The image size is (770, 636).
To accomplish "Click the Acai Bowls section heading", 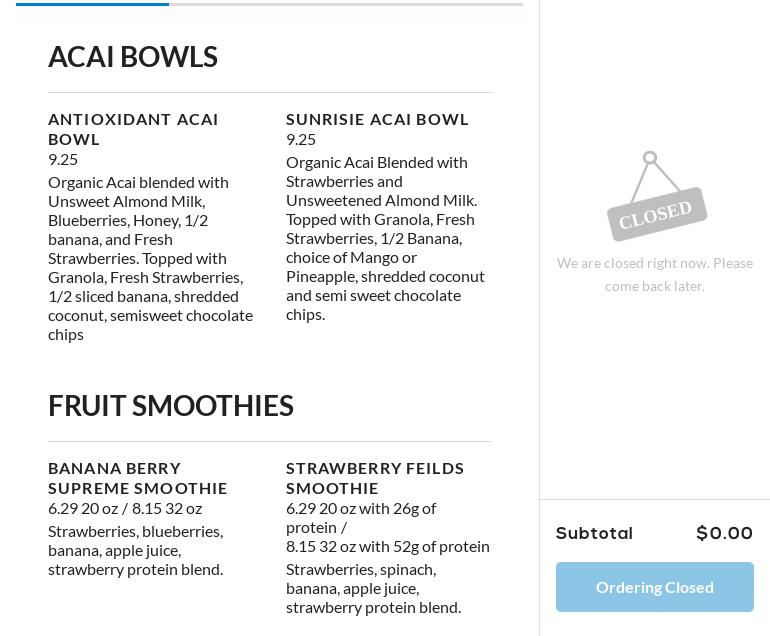I will pyautogui.click(x=133, y=57).
